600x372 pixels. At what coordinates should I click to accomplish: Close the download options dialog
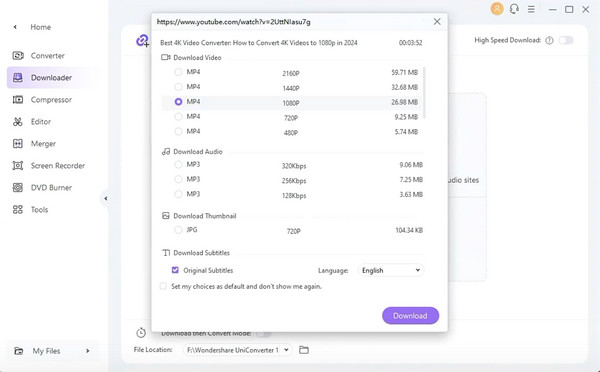coord(437,22)
